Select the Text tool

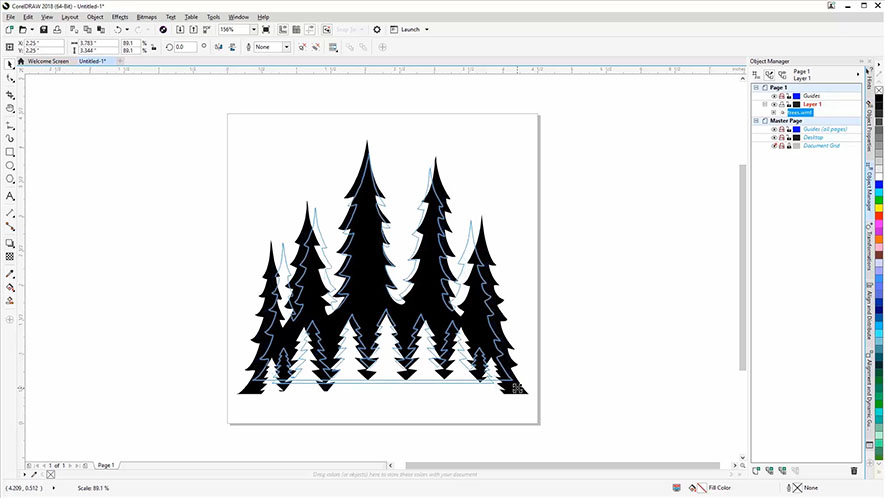tap(10, 196)
